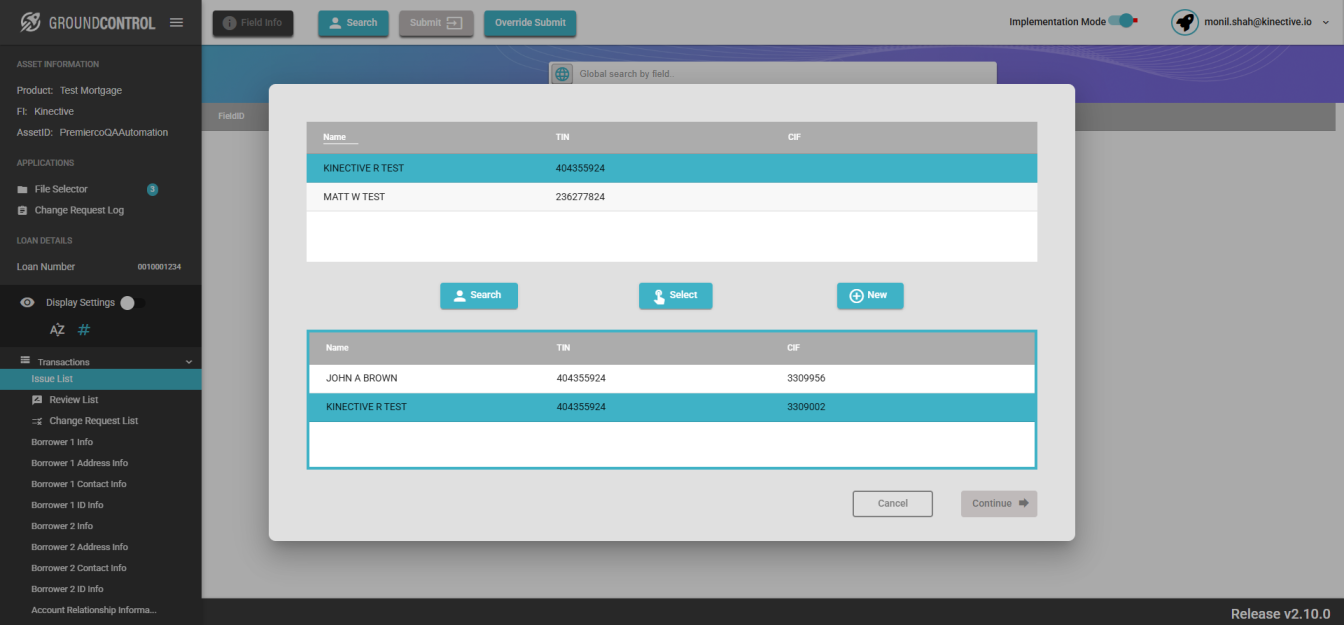
Task: Open Borrower 1 Address Info
Action: point(79,463)
